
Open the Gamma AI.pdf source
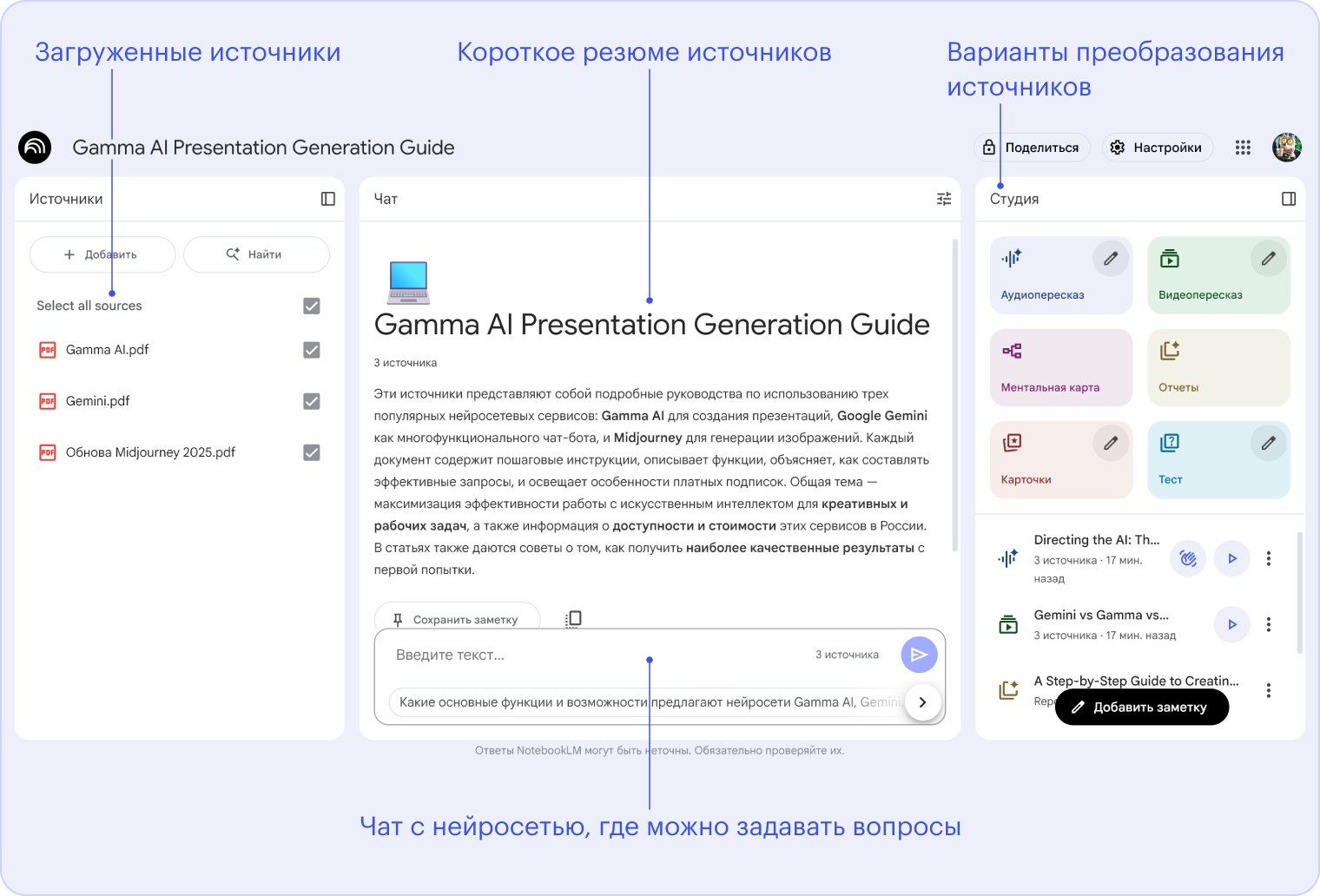point(107,350)
